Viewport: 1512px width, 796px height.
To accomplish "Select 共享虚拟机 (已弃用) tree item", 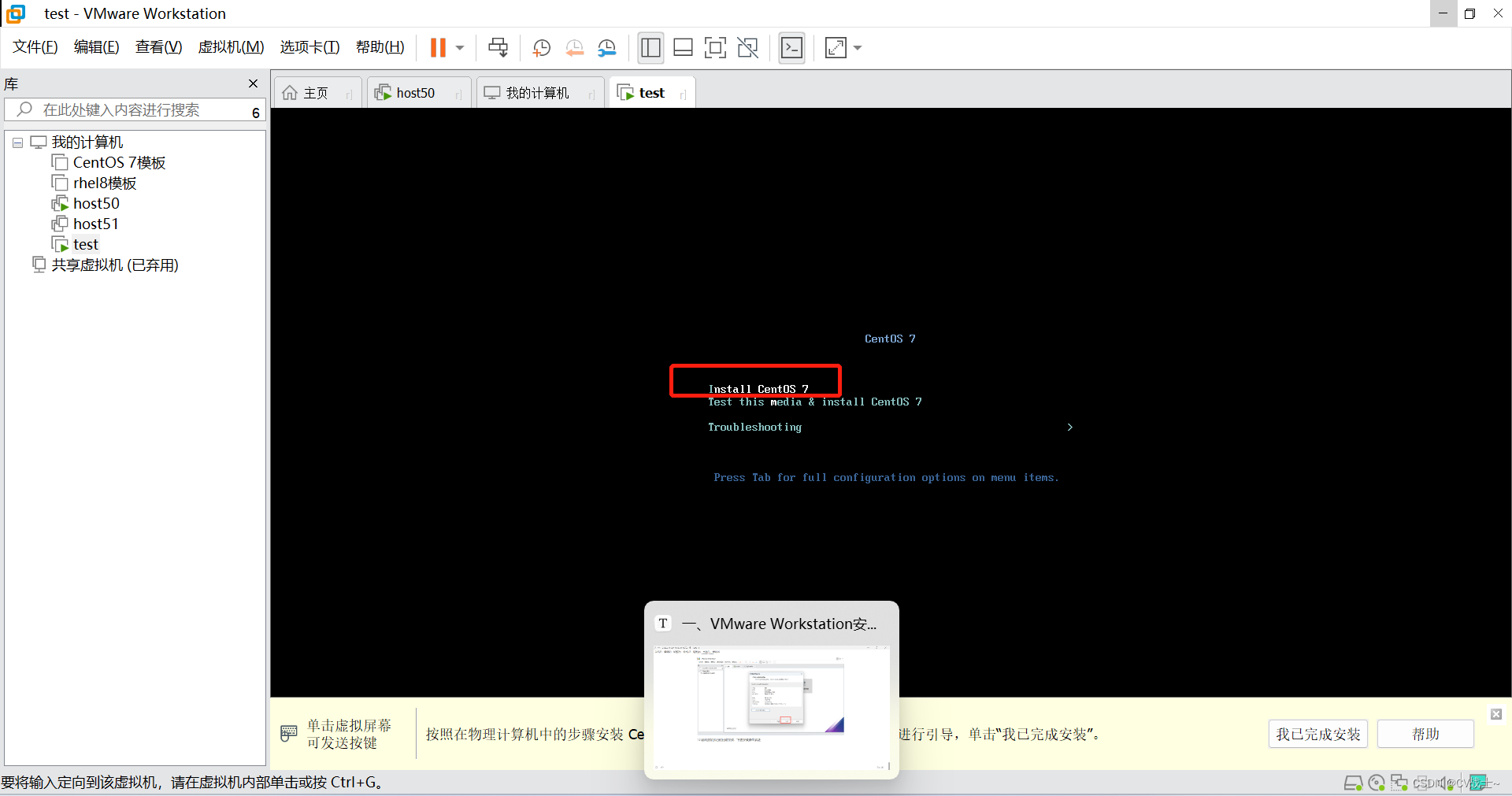I will [x=115, y=265].
